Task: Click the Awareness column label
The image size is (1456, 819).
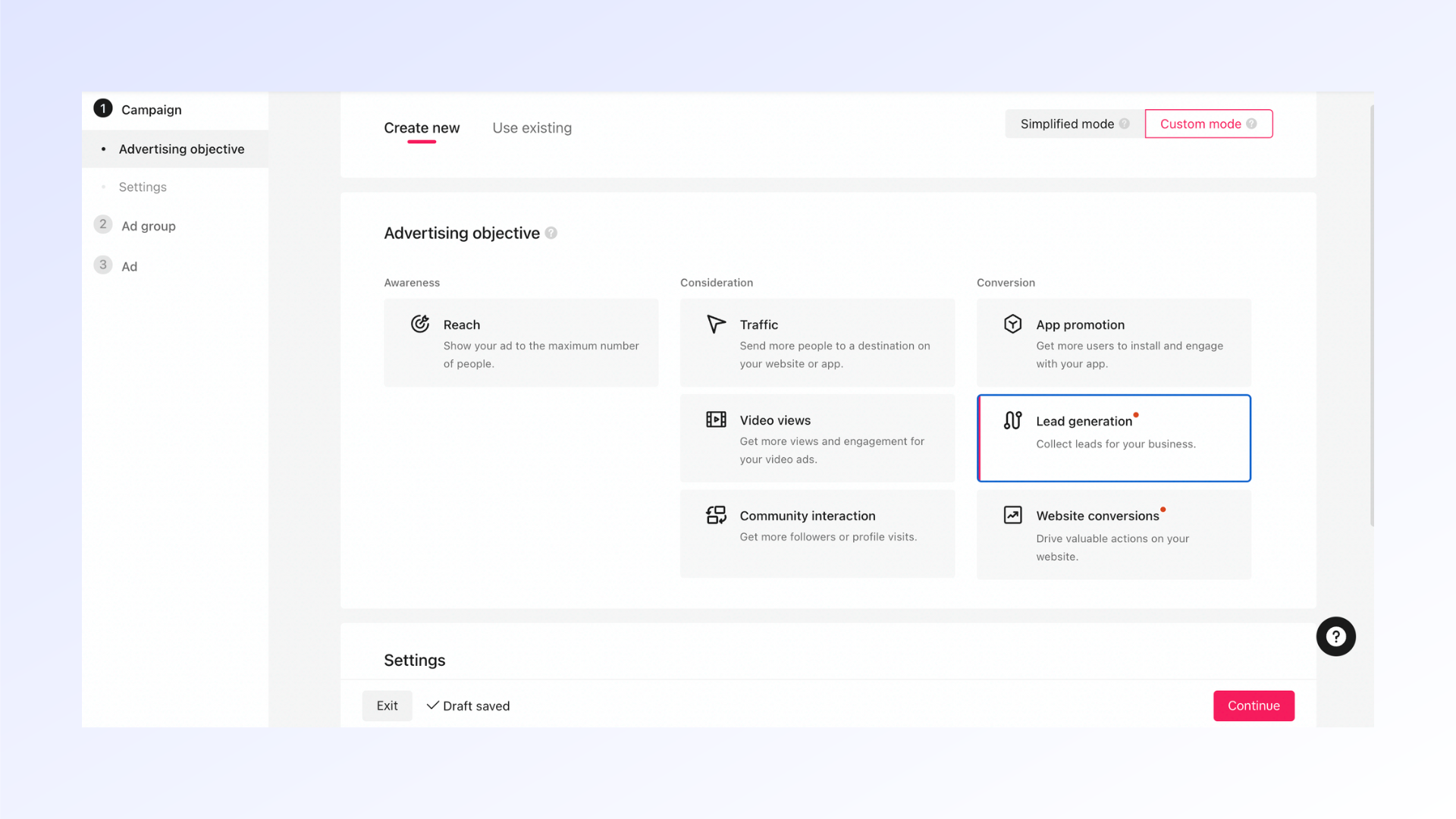Action: tap(412, 283)
